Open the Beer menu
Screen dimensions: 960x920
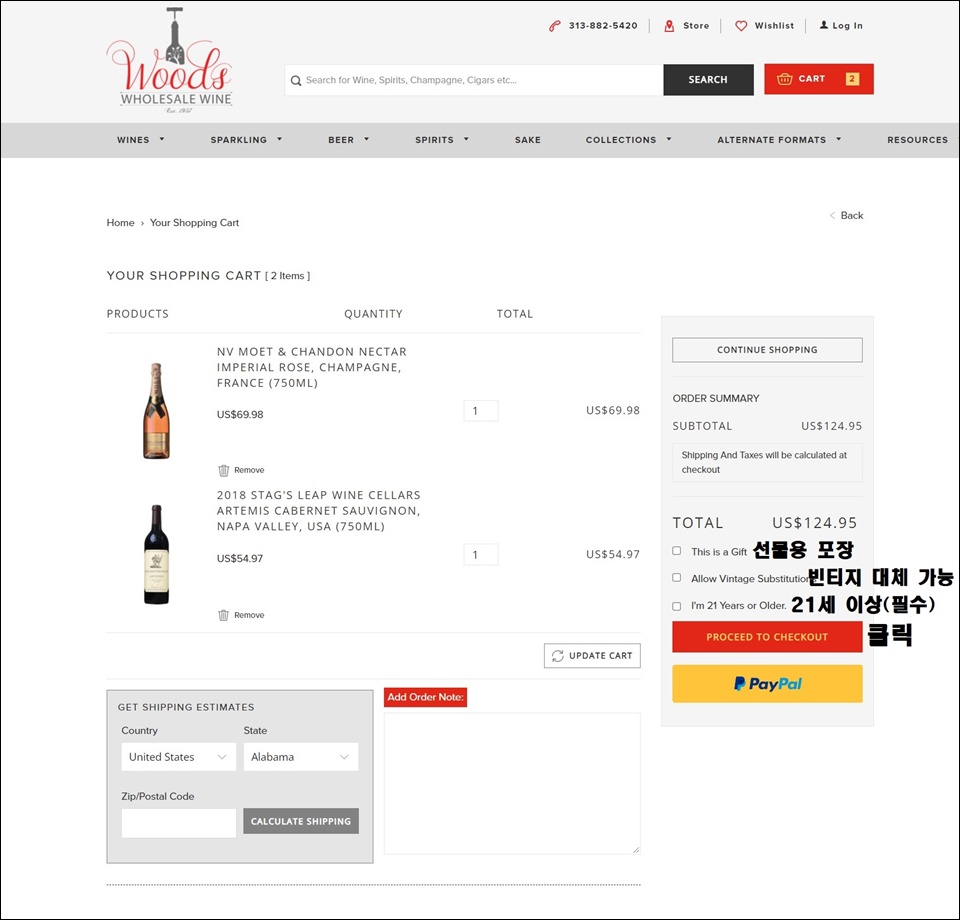click(x=341, y=140)
